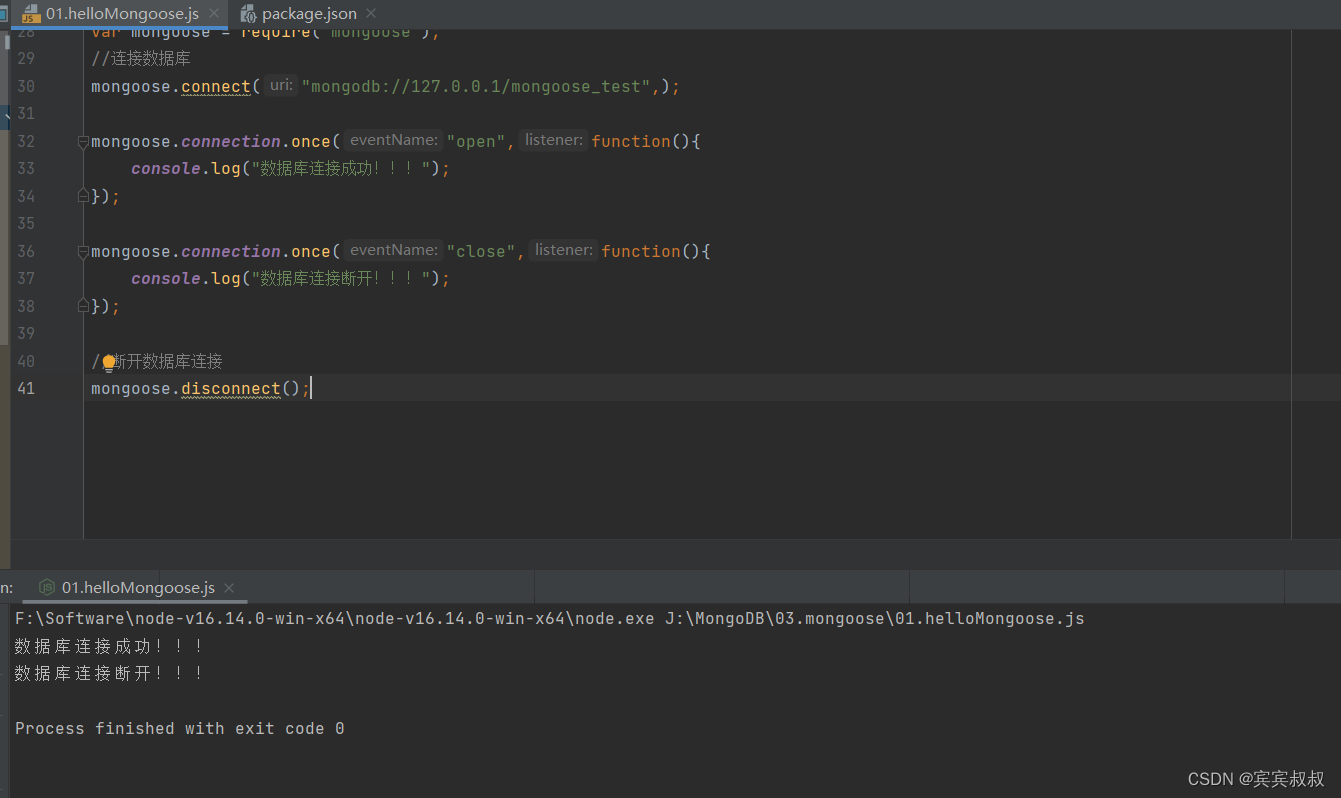
Task: Click the eventName: hint before "close"
Action: tap(394, 251)
